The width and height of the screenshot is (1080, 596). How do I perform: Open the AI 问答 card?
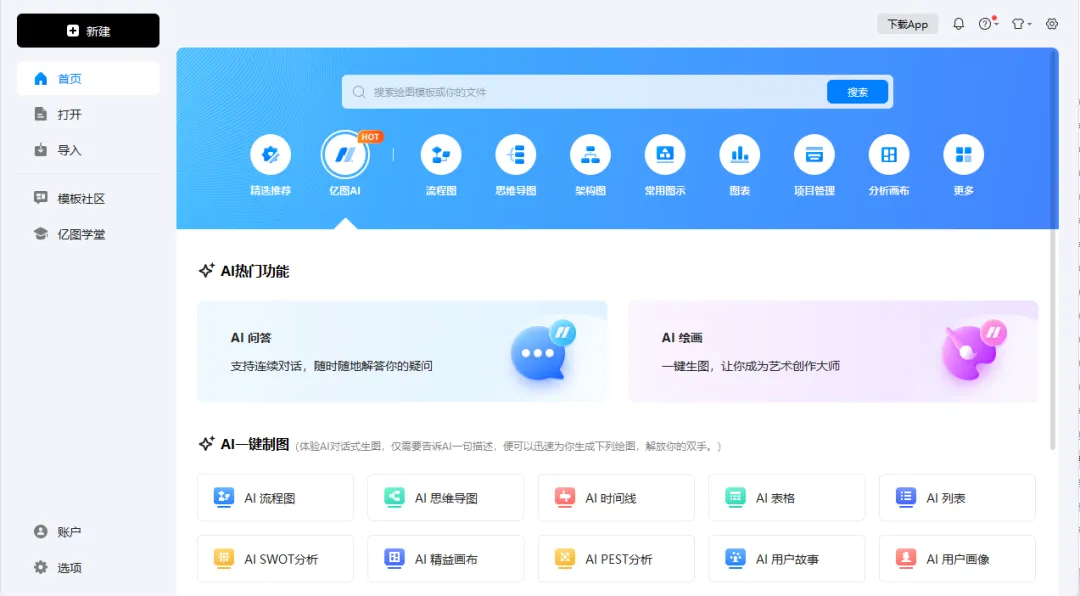click(402, 351)
